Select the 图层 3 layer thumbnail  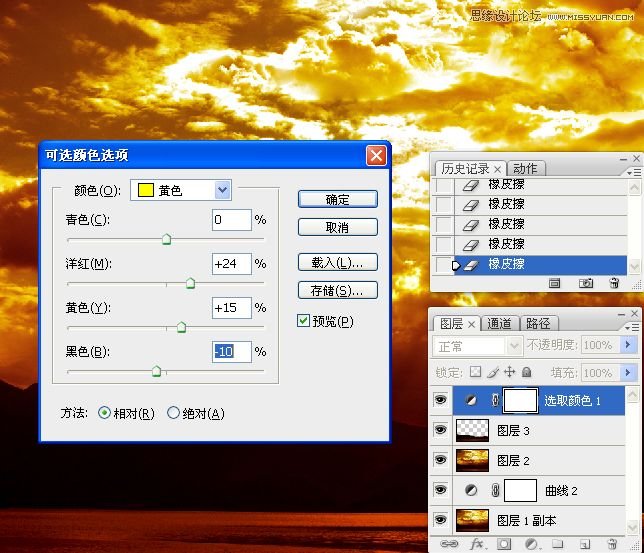coord(472,430)
